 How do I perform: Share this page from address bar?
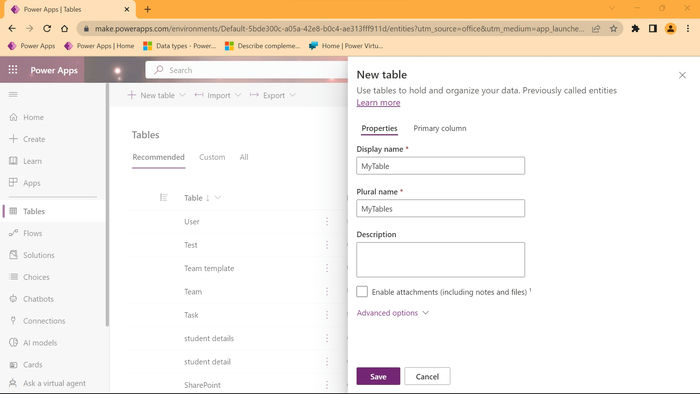point(596,29)
